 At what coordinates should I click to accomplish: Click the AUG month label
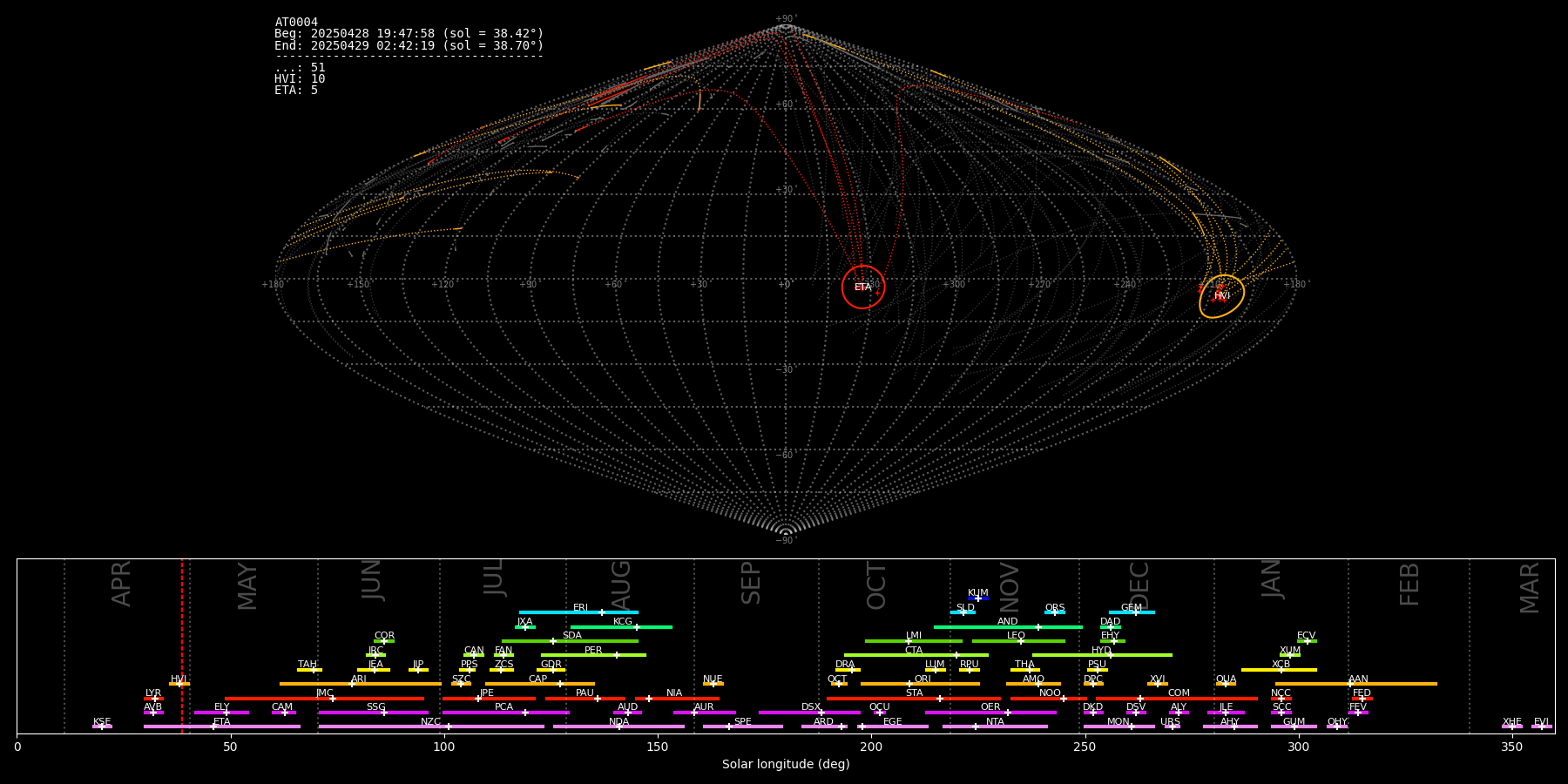tap(620, 585)
